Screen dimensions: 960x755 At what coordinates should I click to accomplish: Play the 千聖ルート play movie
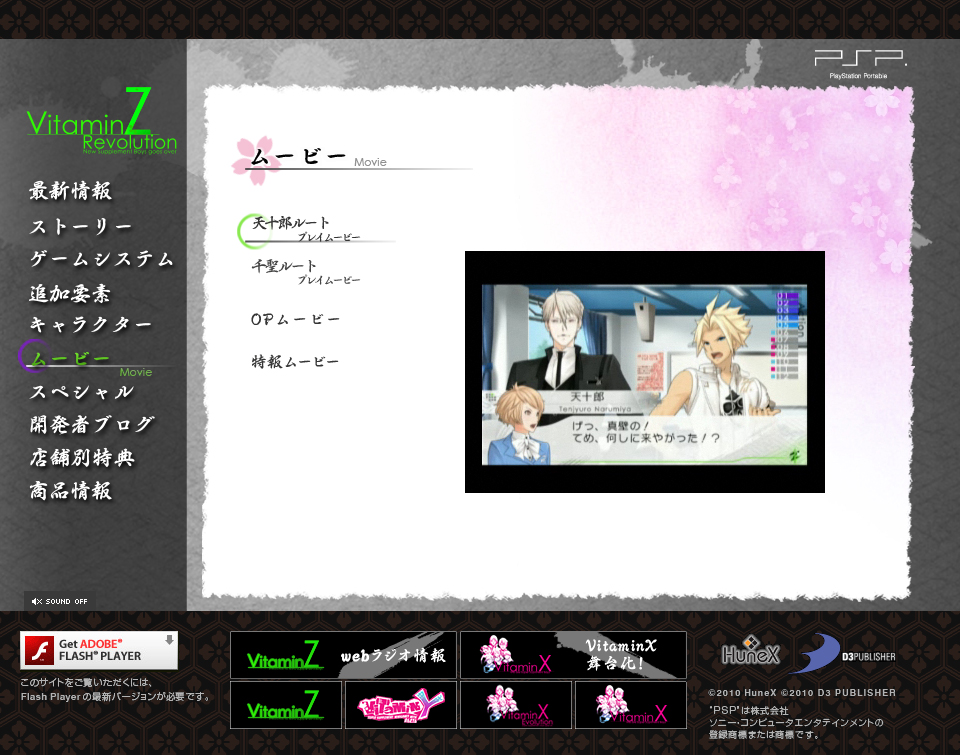[x=306, y=271]
